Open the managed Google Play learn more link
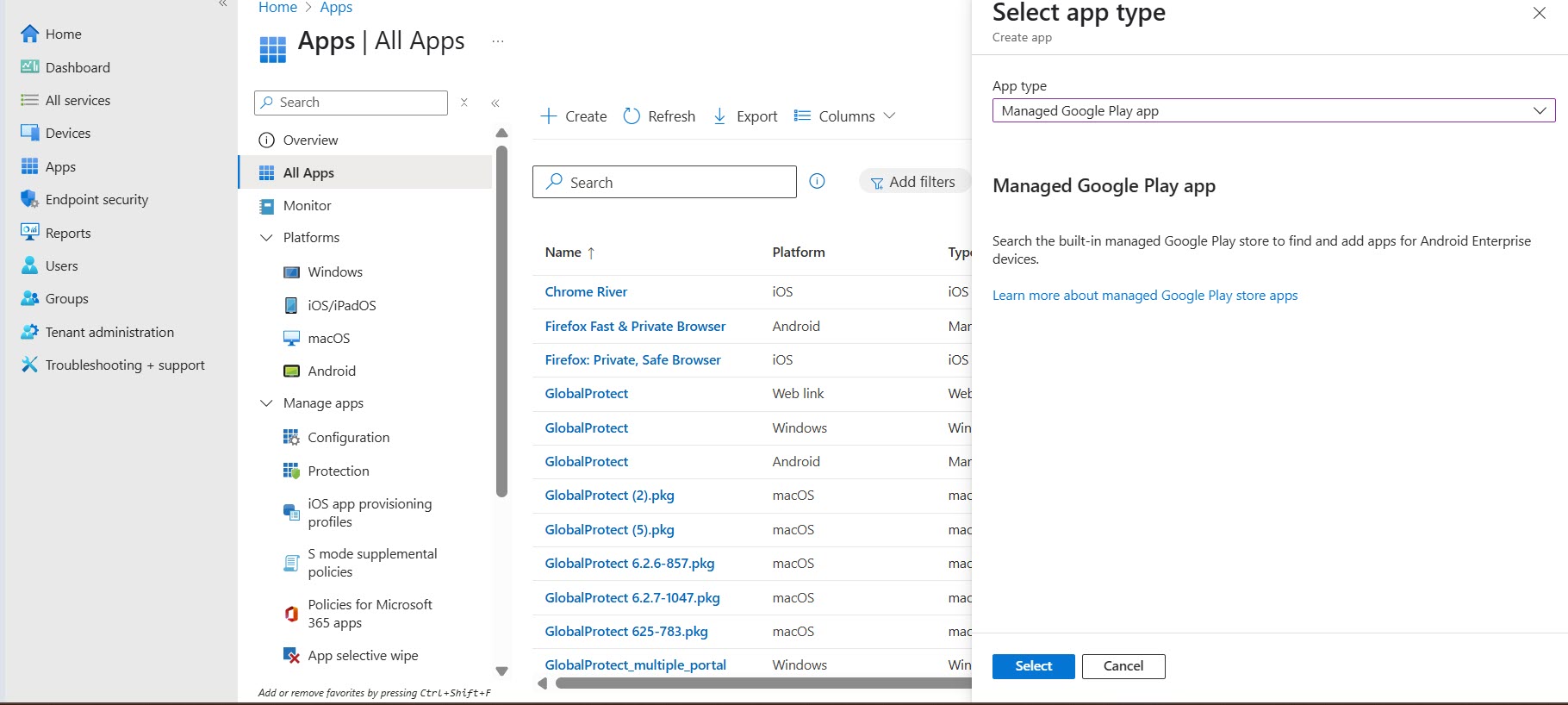Image resolution: width=1568 pixels, height=705 pixels. tap(1144, 296)
